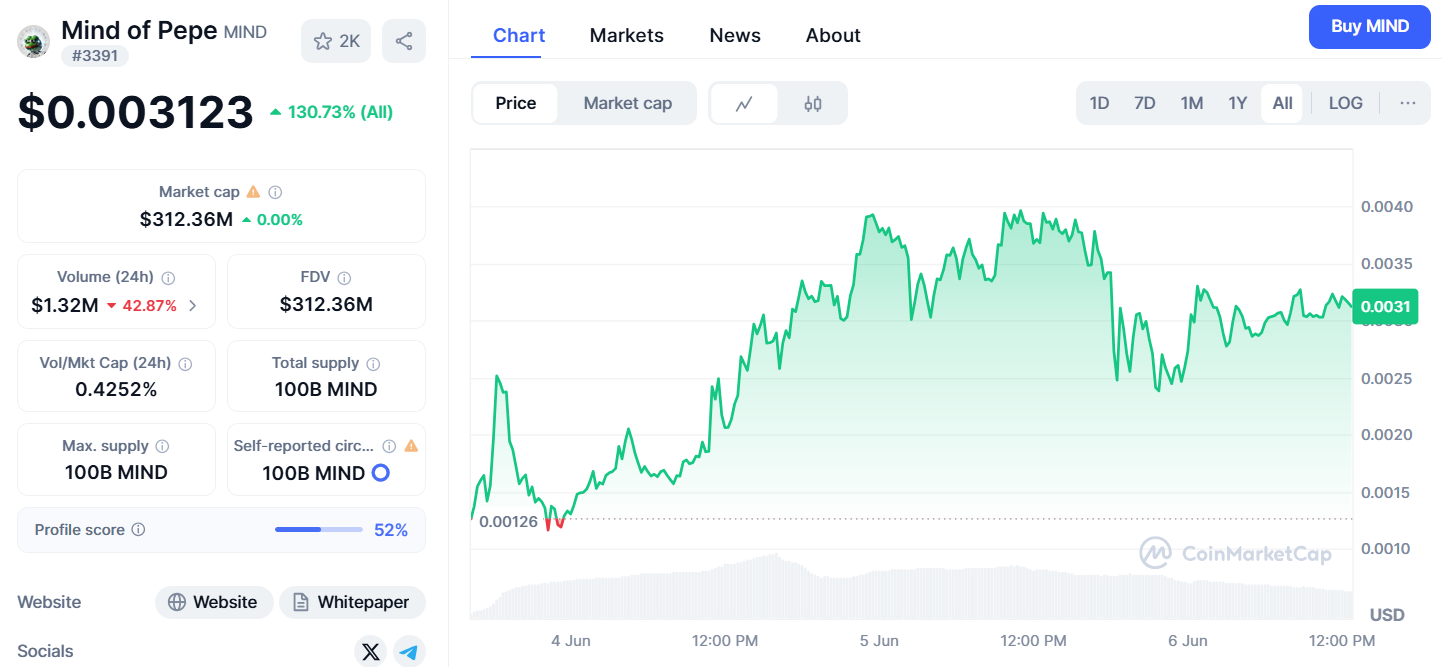The image size is (1442, 667).
Task: Set chart range to All
Action: tap(1282, 103)
